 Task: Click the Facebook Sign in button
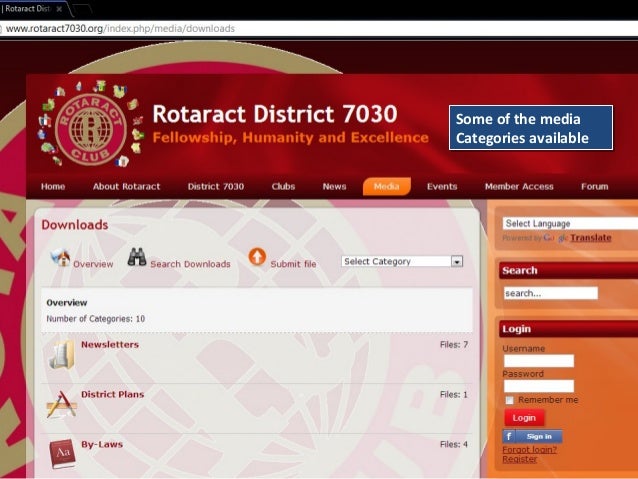[x=532, y=436]
